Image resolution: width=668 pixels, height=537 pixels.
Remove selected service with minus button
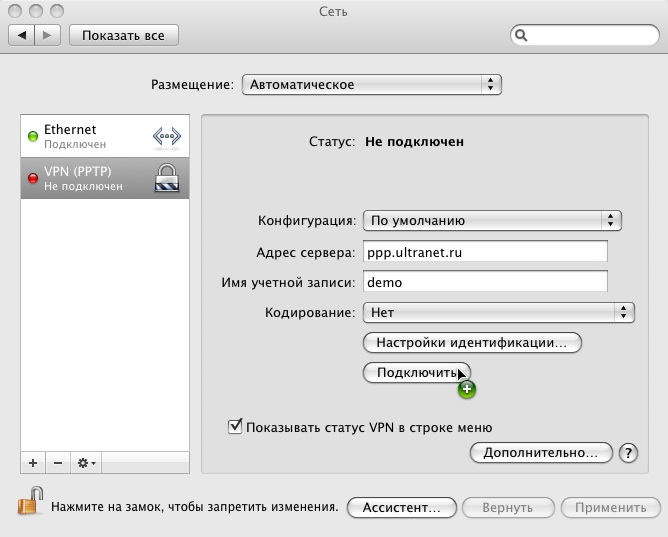[x=57, y=463]
